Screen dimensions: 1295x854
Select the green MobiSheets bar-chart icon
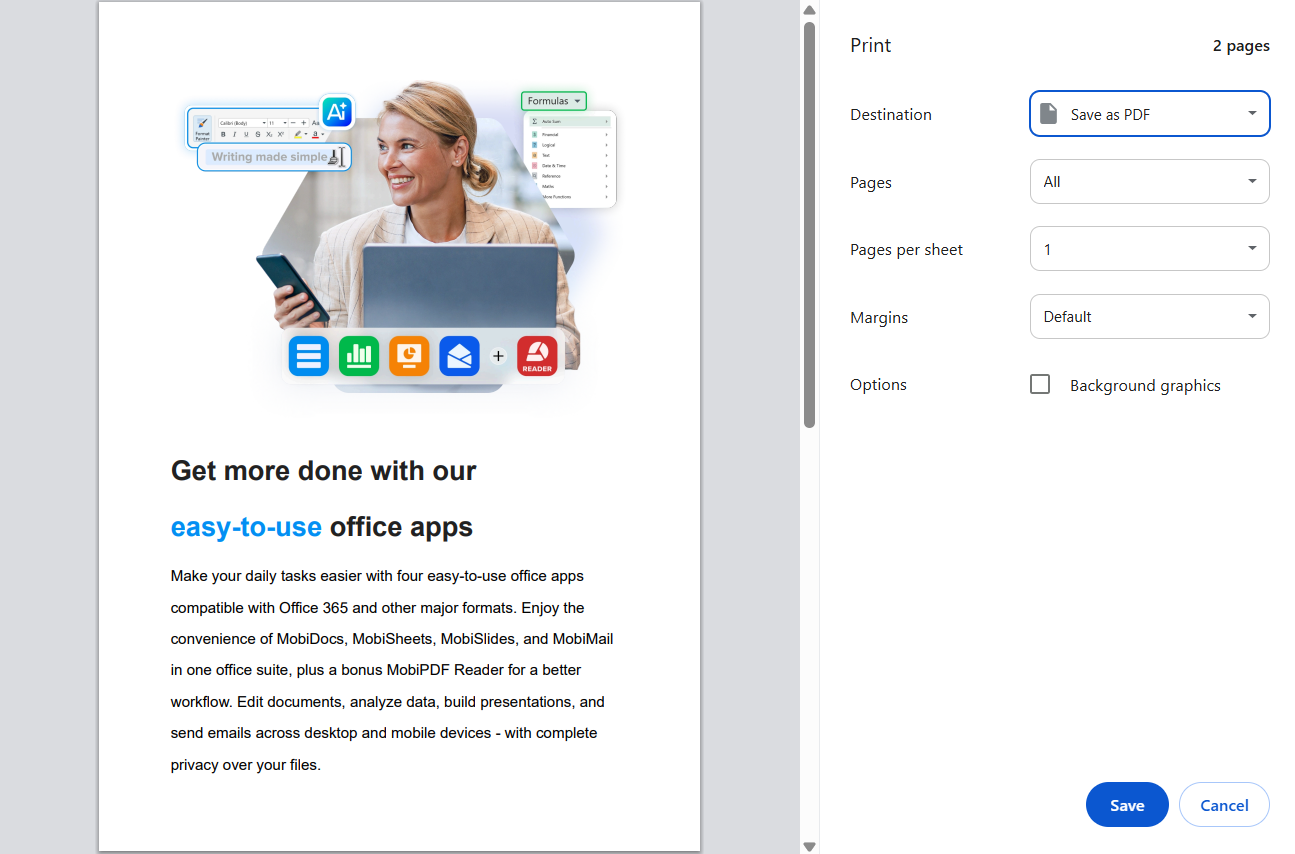(x=359, y=355)
